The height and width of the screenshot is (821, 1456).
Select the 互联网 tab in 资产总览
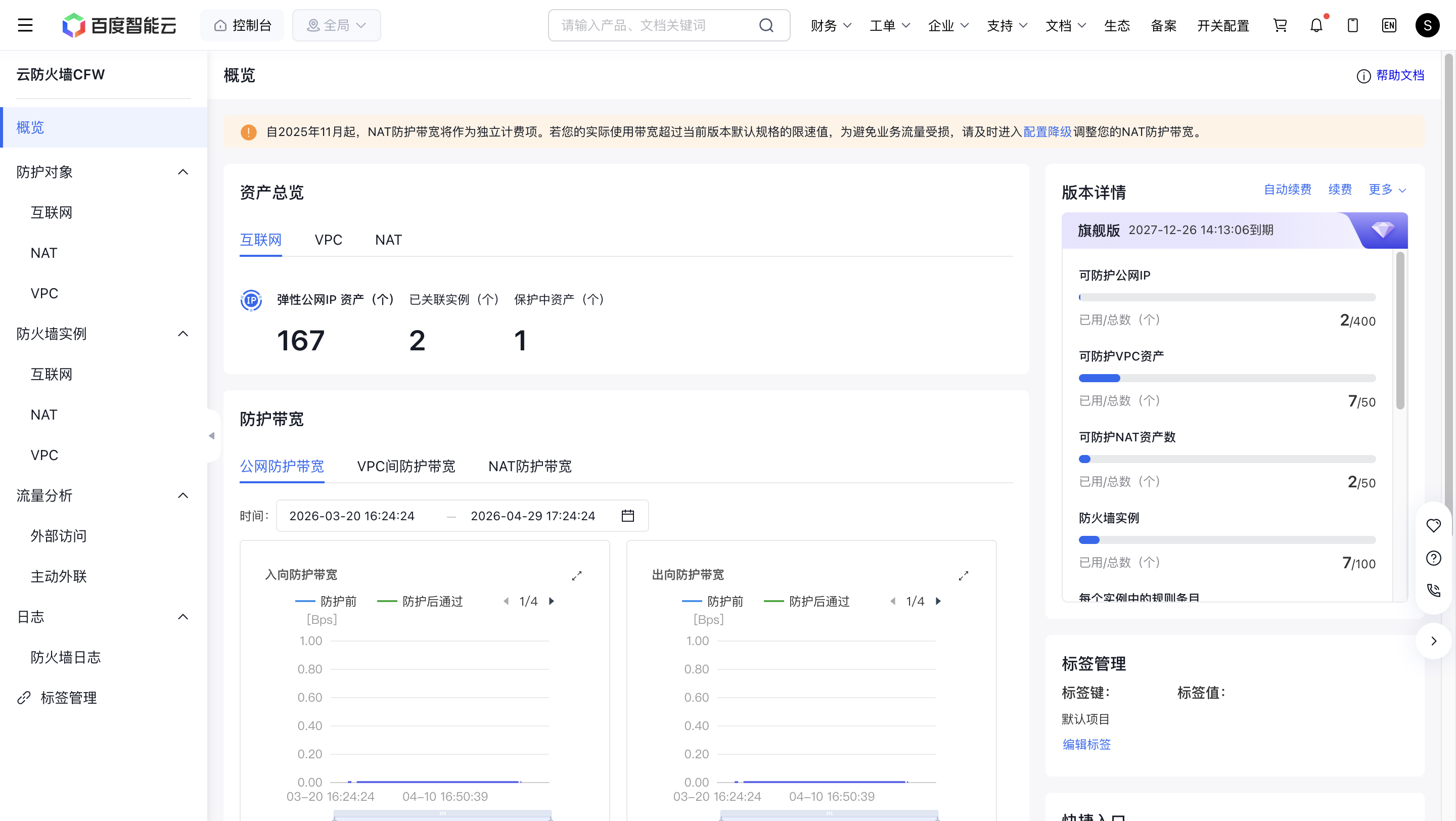pos(260,240)
